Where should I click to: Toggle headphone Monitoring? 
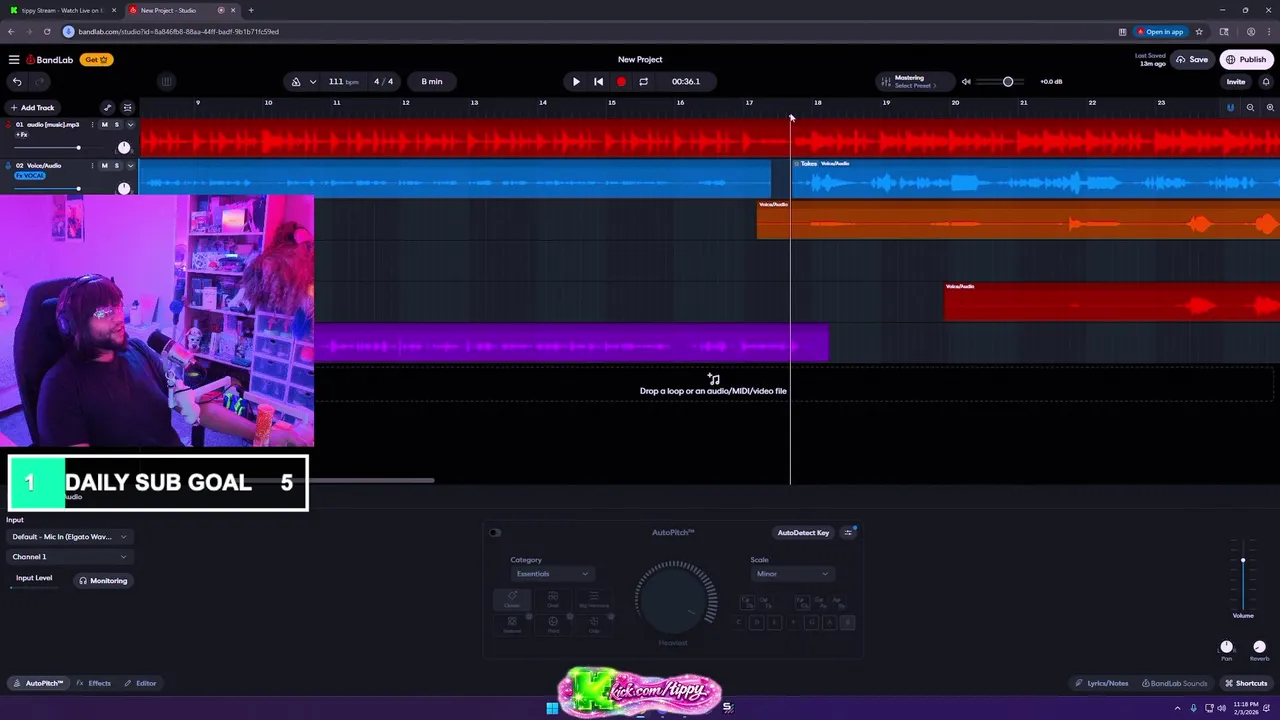point(104,581)
